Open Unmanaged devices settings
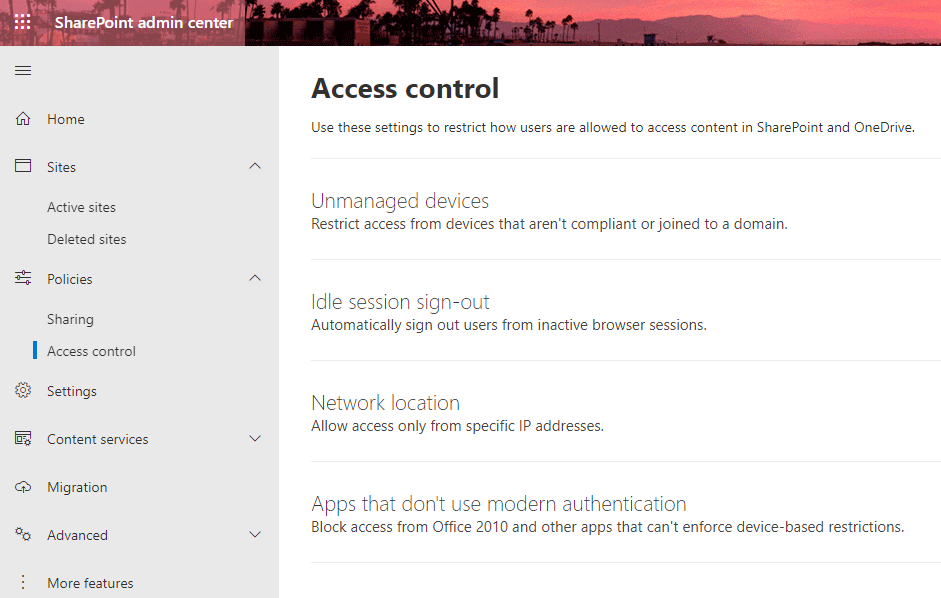Image resolution: width=941 pixels, height=598 pixels. tap(399, 200)
